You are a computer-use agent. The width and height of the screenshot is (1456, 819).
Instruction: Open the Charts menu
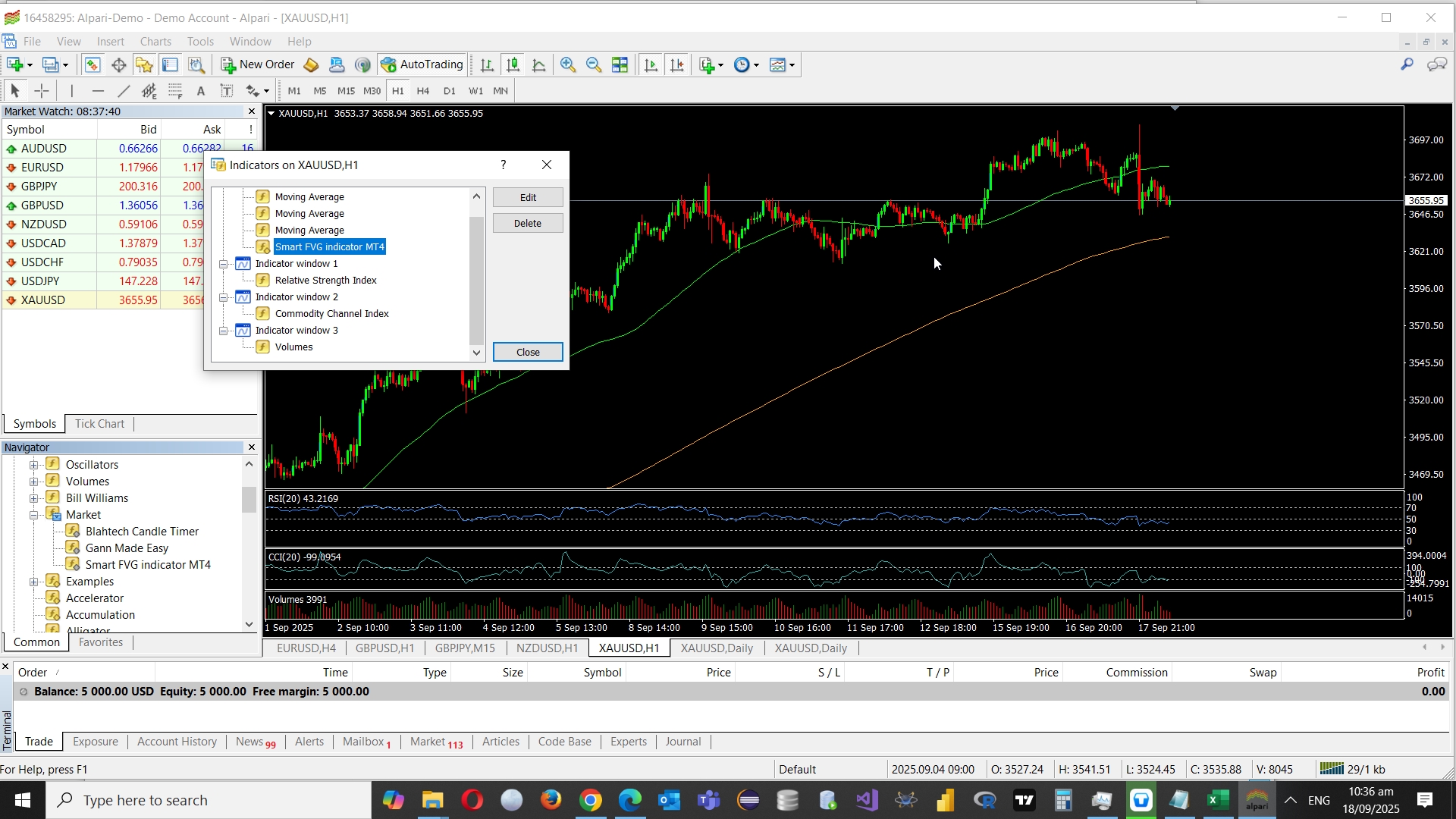point(155,42)
